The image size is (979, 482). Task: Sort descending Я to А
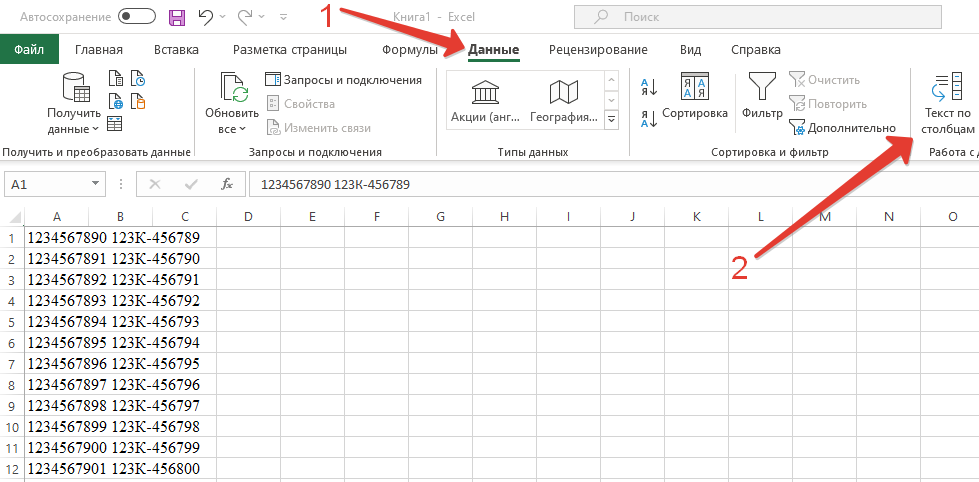tap(649, 118)
